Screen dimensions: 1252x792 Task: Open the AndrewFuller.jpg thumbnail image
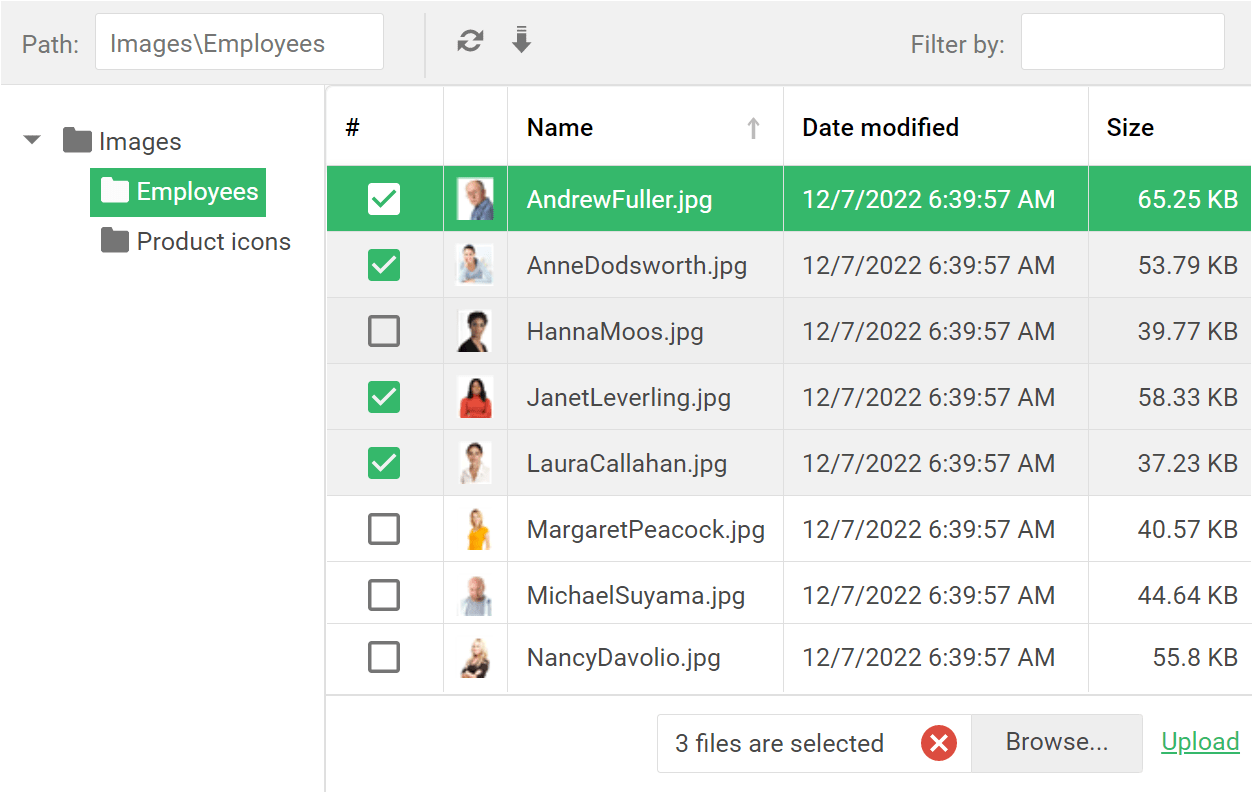[475, 199]
